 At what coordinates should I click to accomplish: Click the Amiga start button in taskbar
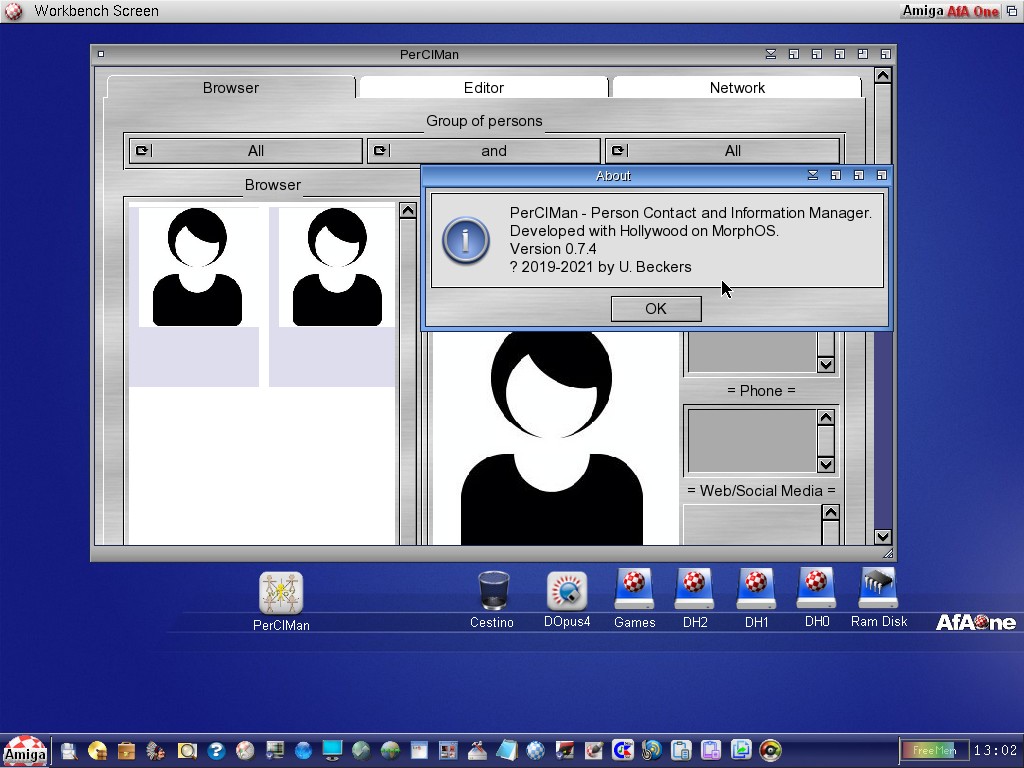[23, 750]
